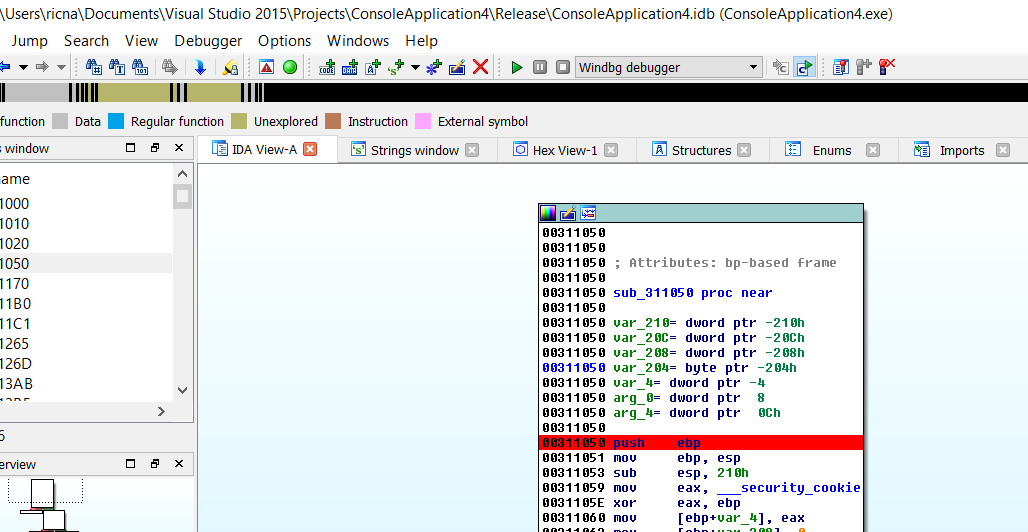The height and width of the screenshot is (532, 1028).
Task: Open the Windbg debugger dropdown
Action: (x=754, y=67)
